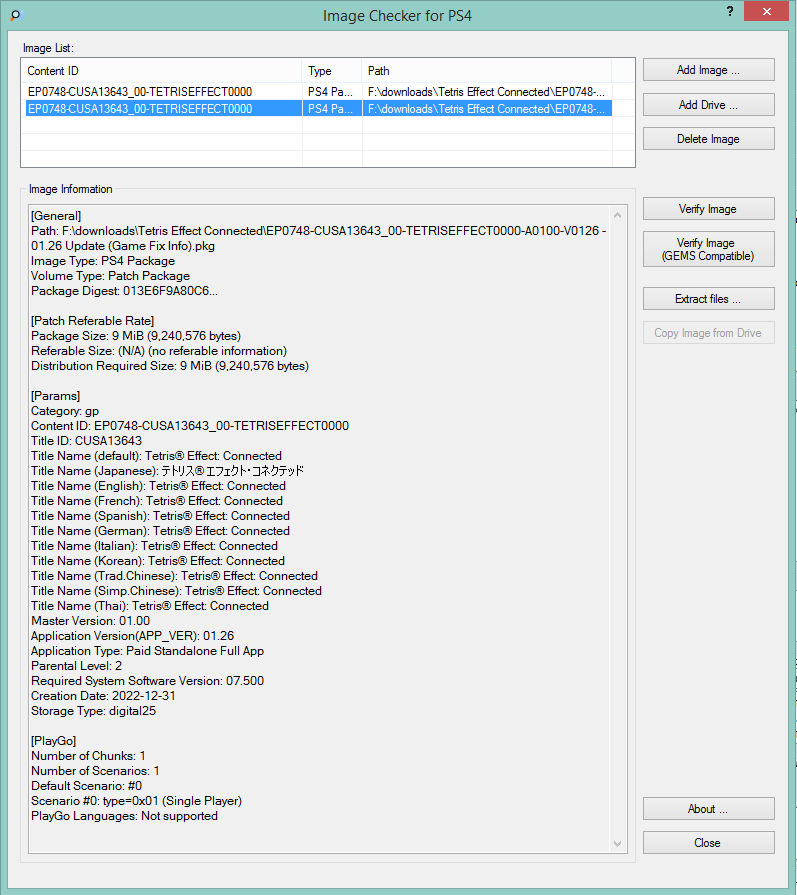Click the Delete Image button
The height and width of the screenshot is (895, 797).
pyautogui.click(x=709, y=139)
